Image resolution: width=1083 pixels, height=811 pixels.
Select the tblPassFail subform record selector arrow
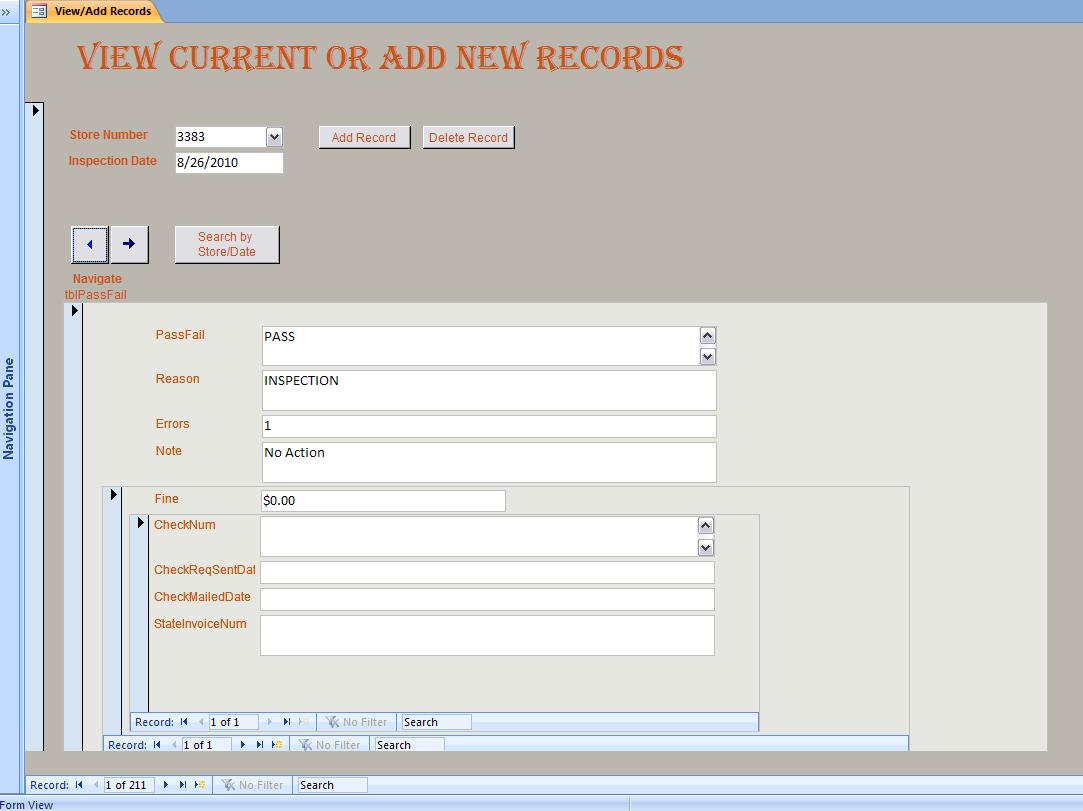click(x=74, y=311)
